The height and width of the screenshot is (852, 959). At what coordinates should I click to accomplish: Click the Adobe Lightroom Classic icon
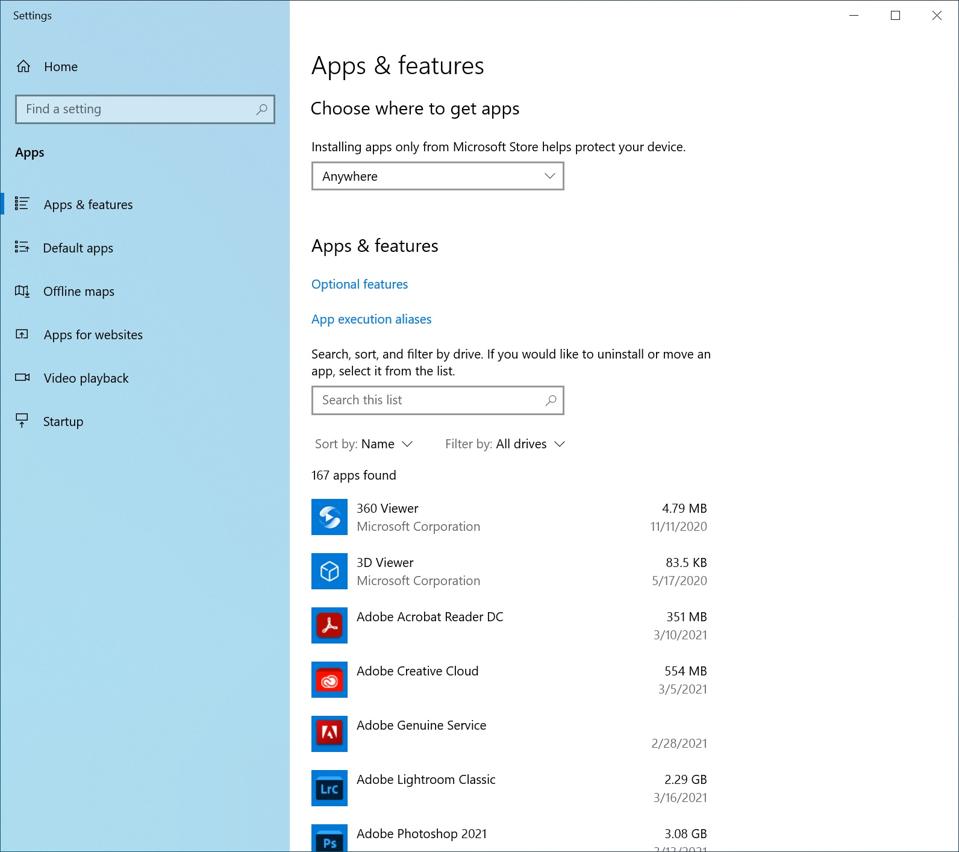(329, 788)
